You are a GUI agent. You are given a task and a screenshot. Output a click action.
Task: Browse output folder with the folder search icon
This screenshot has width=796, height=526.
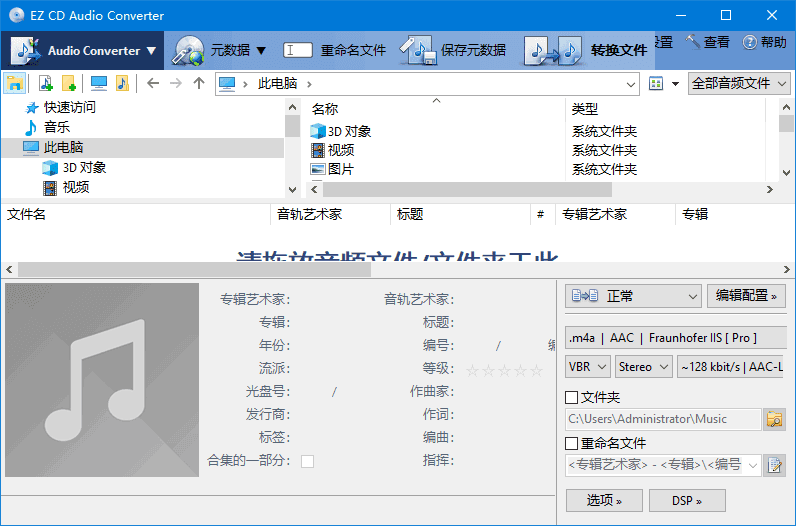click(x=775, y=419)
